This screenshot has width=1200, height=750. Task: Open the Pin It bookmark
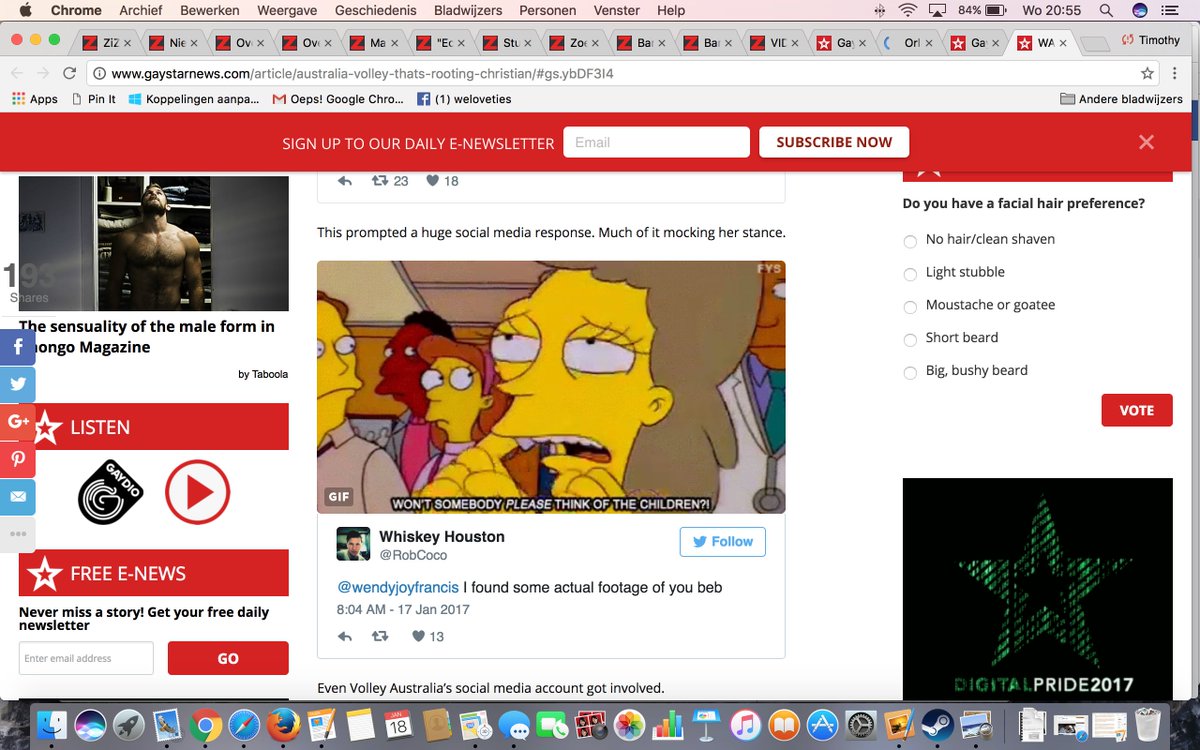coord(93,99)
